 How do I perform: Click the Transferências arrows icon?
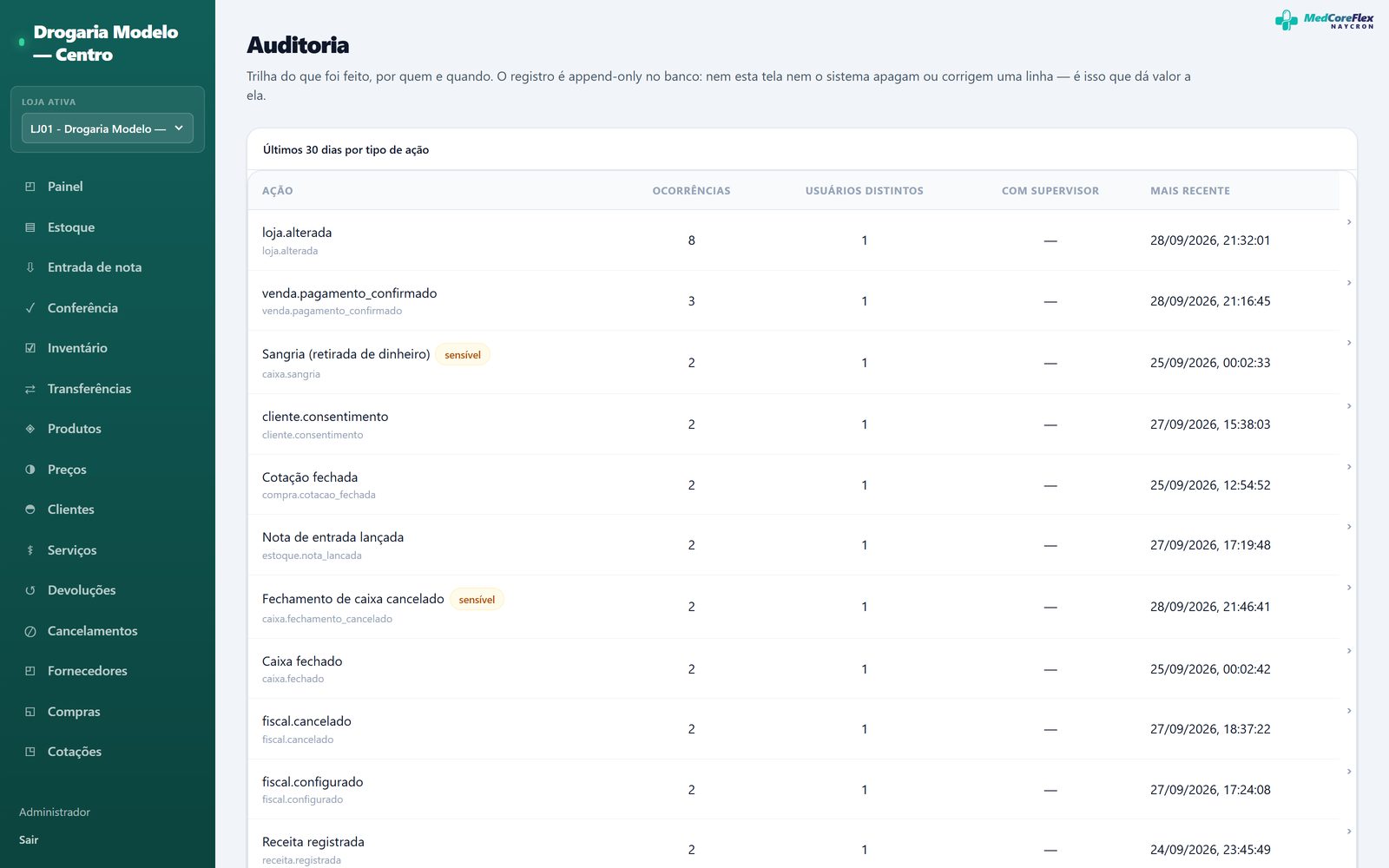point(30,389)
